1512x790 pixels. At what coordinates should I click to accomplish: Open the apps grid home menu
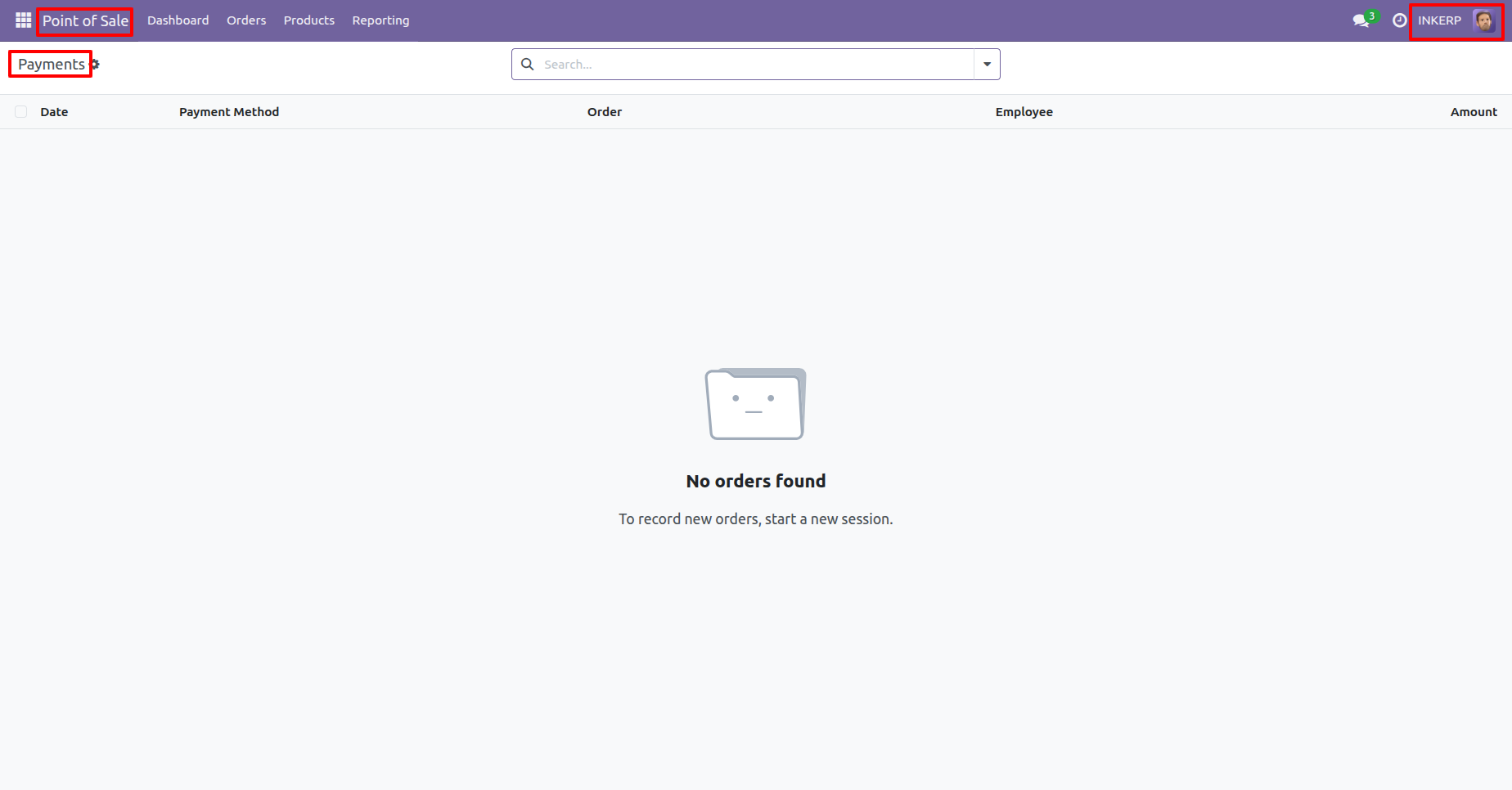pos(23,20)
